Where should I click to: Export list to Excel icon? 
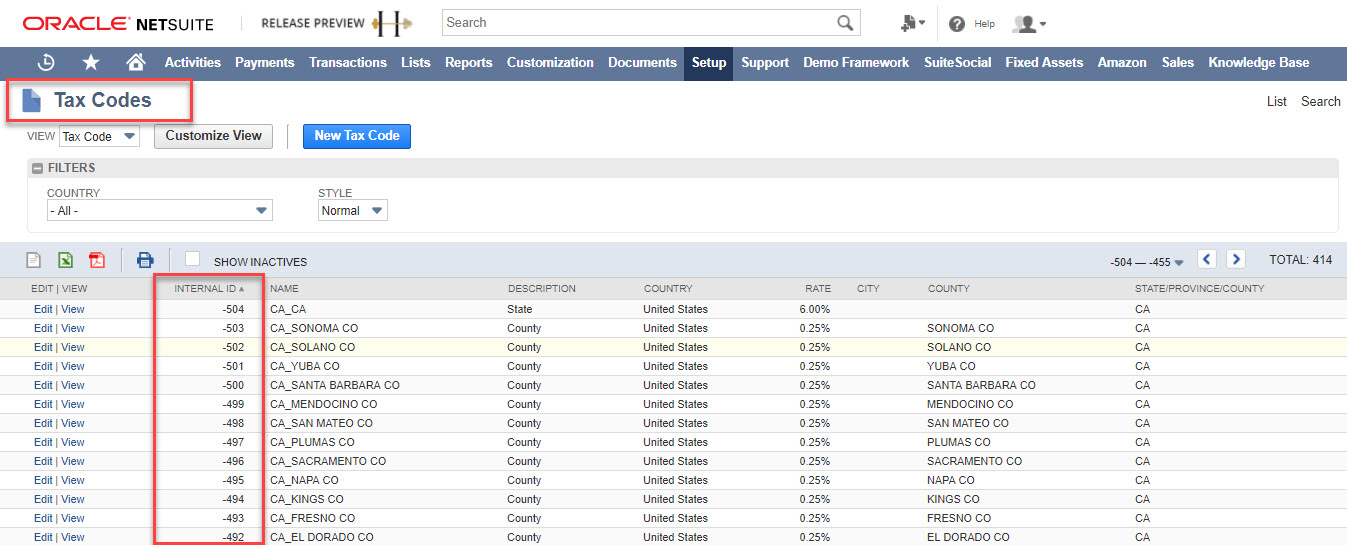(x=65, y=261)
